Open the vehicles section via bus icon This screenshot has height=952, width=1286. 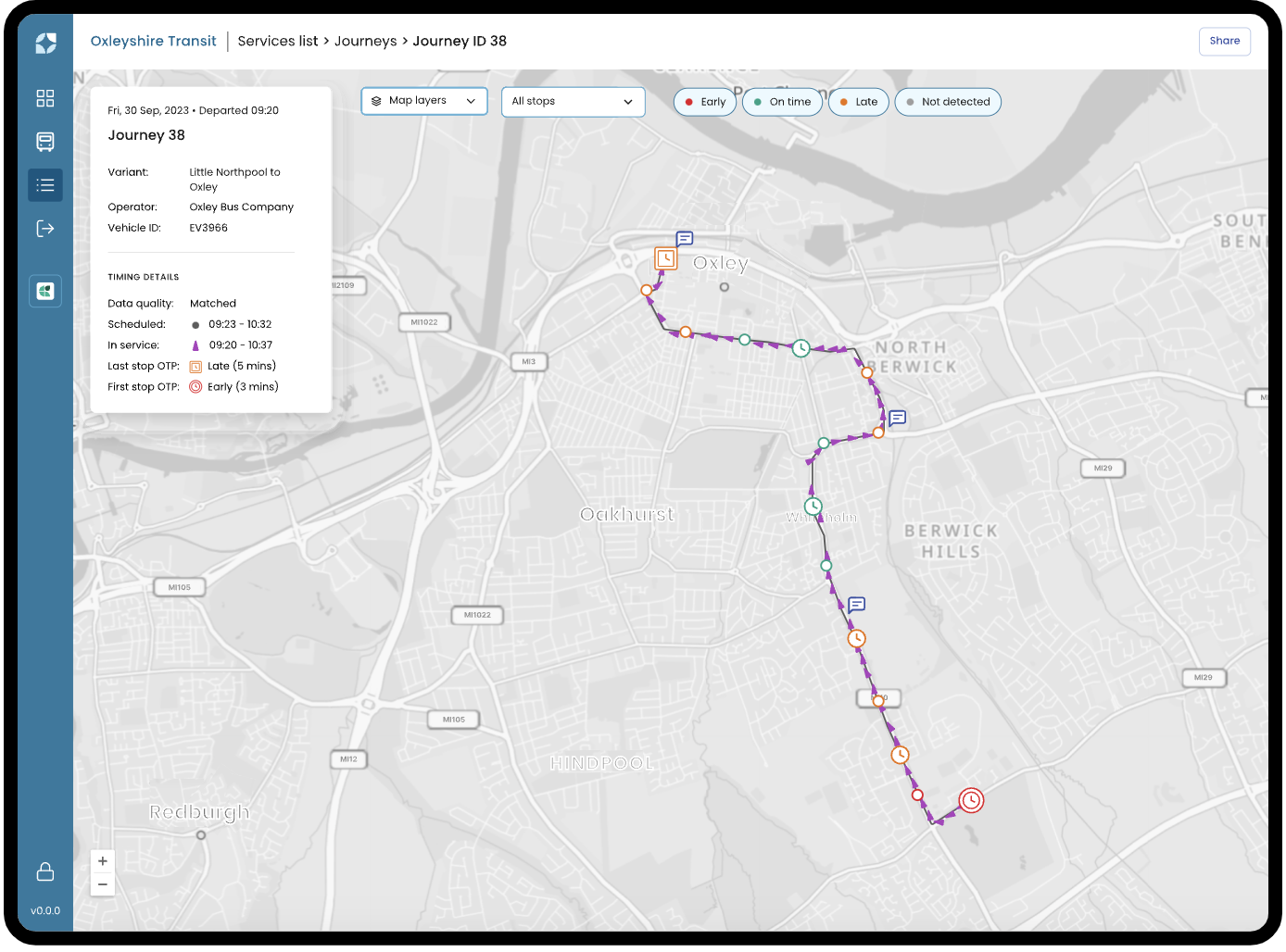pos(44,142)
